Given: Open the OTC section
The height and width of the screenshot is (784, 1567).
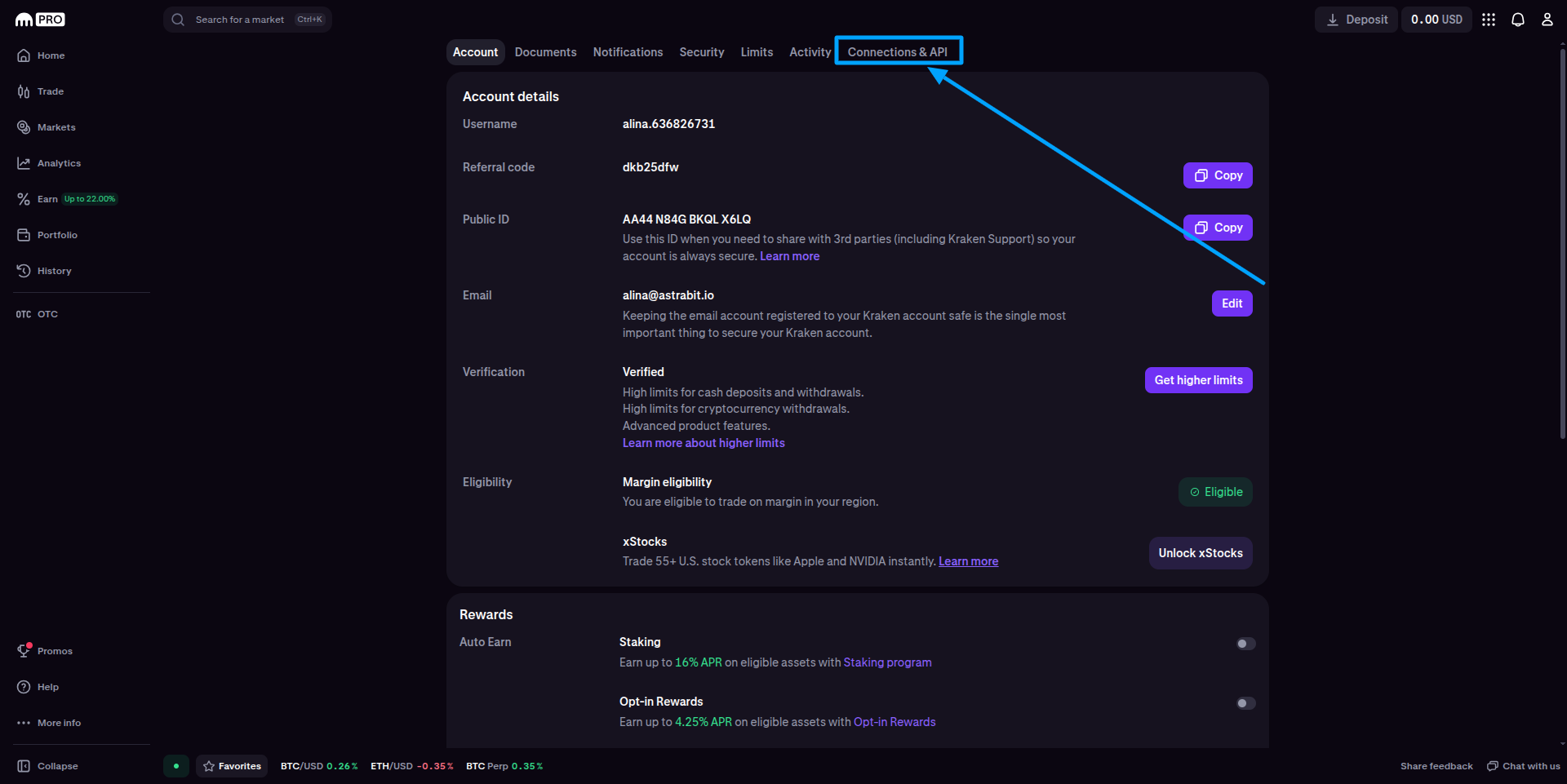Looking at the screenshot, I should tap(37, 314).
